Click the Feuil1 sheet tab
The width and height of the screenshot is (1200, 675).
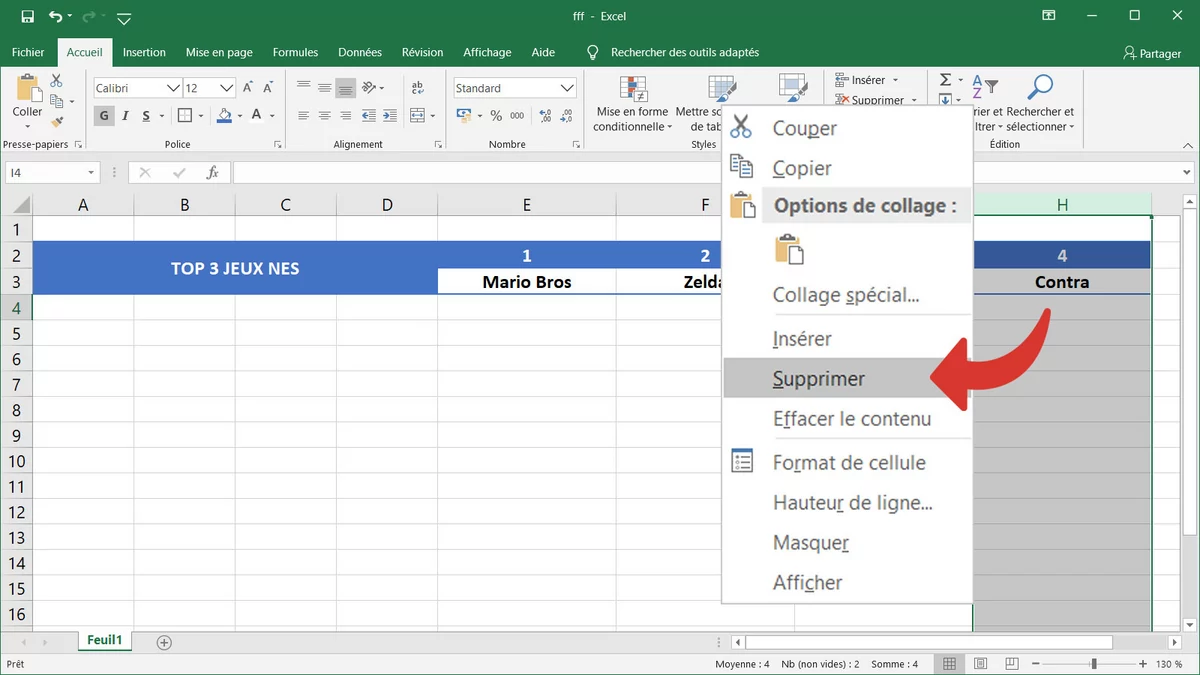coord(104,641)
